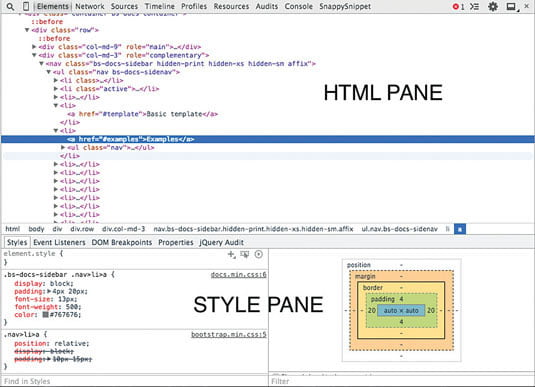
Task: Click the font-weight 500 value
Action: click(x=73, y=307)
